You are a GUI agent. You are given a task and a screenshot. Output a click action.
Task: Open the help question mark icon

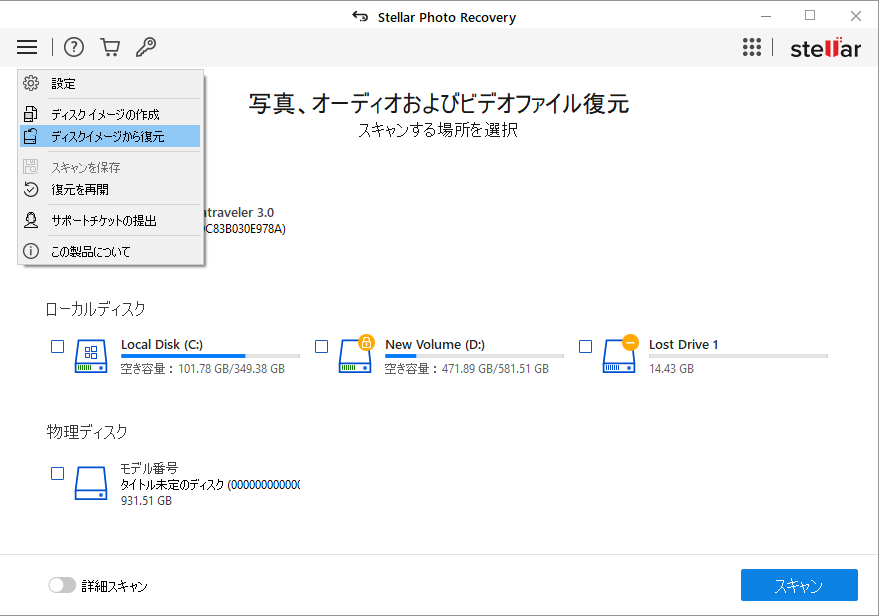click(x=74, y=47)
